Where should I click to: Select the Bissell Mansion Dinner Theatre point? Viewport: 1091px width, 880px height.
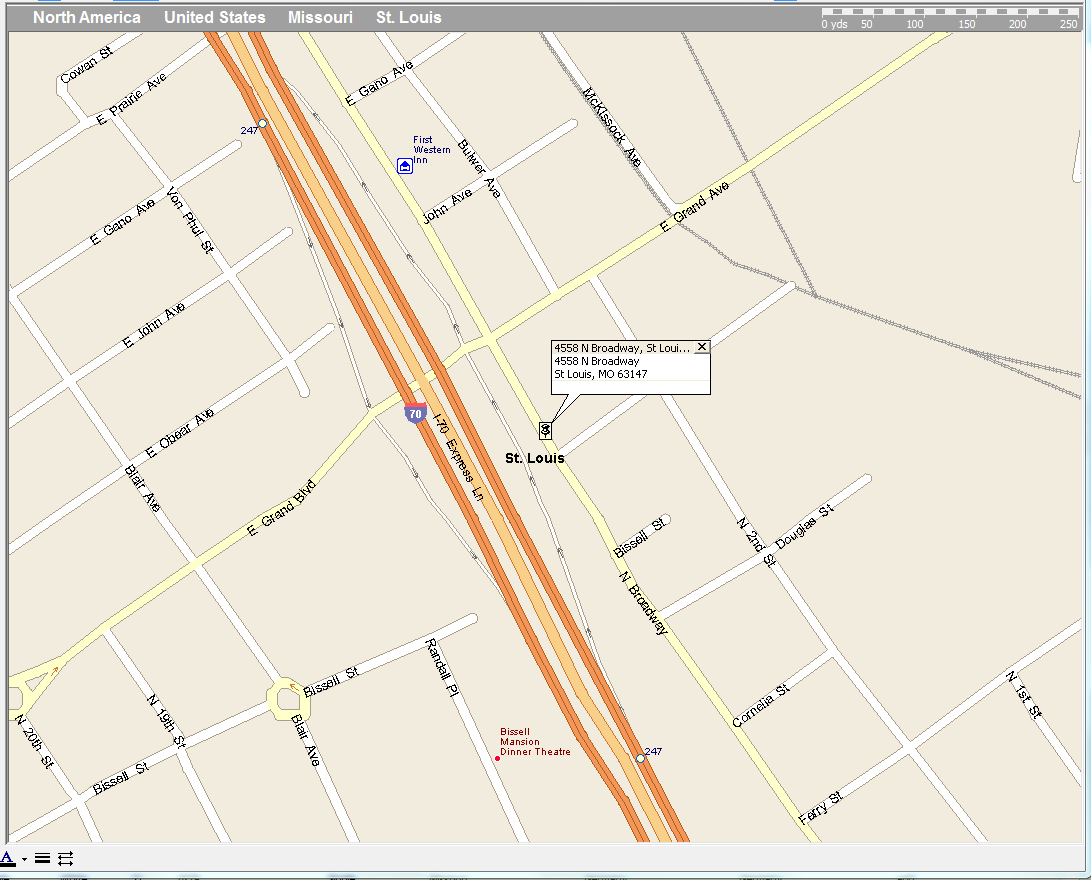(x=497, y=758)
